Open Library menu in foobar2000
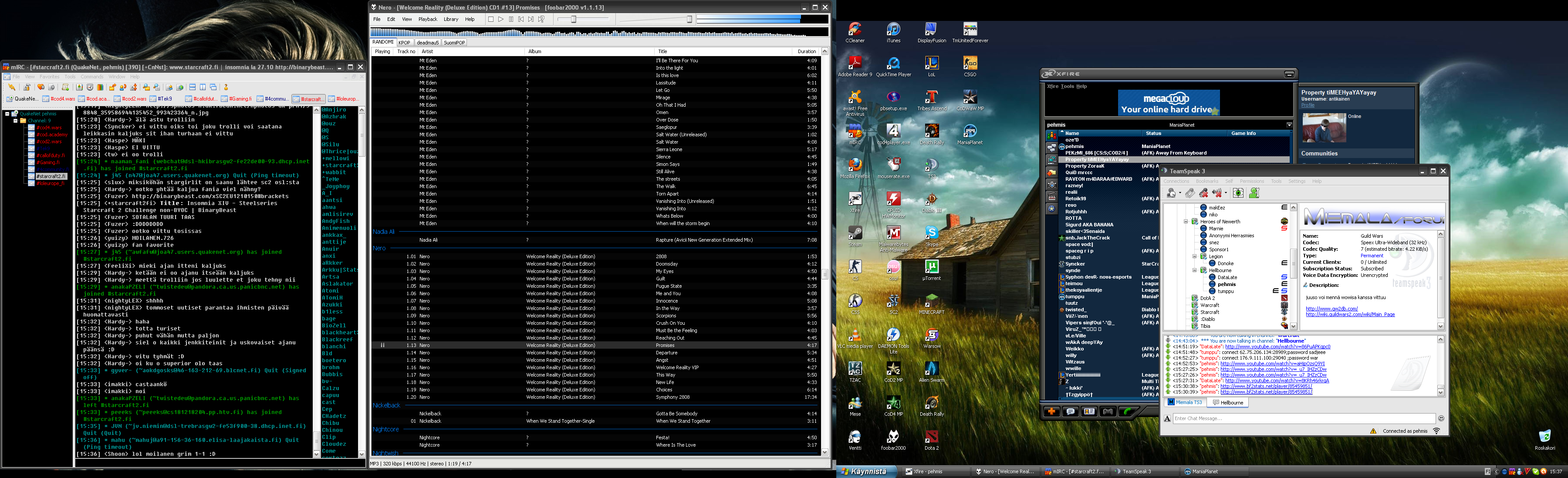Viewport: 1568px width, 478px height. click(x=451, y=20)
